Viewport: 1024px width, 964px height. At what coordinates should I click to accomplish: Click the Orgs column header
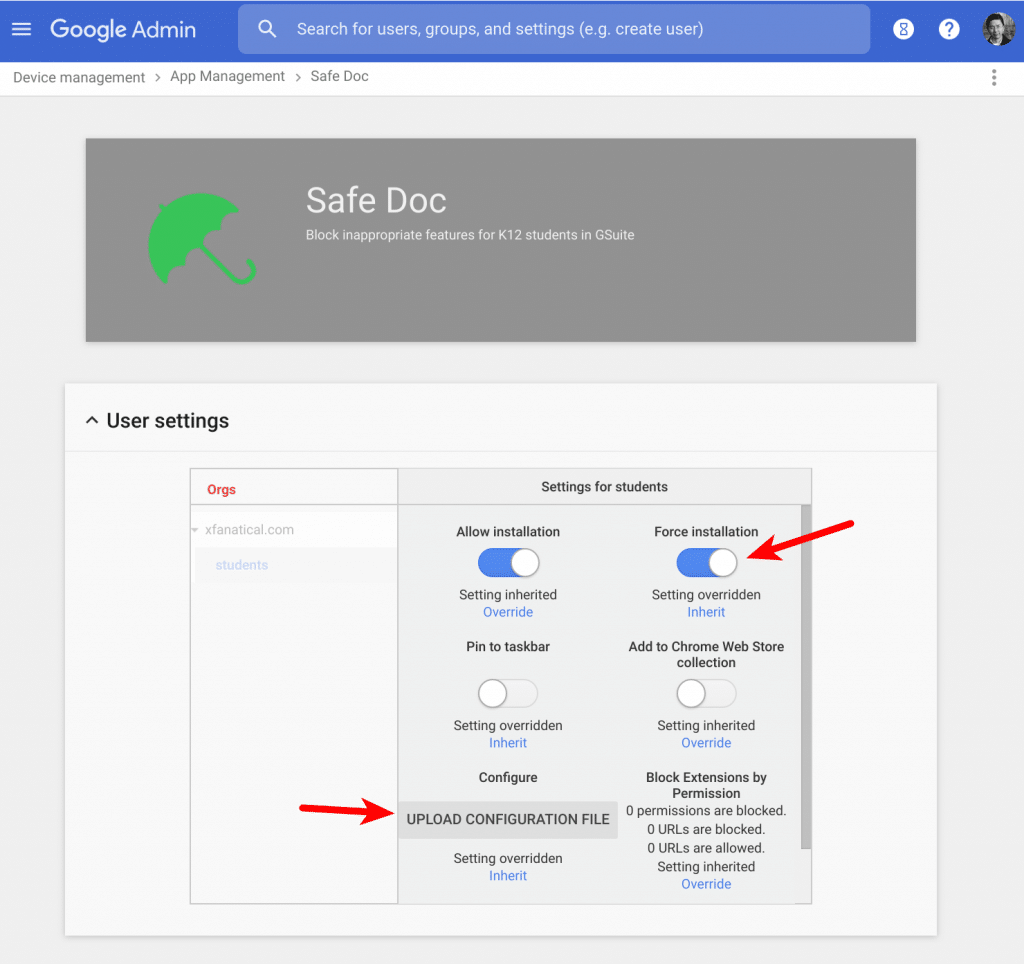pos(221,490)
